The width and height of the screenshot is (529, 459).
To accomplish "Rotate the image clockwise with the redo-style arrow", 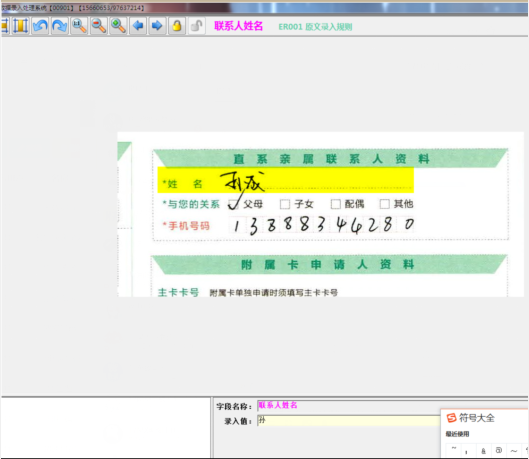I will (60, 26).
